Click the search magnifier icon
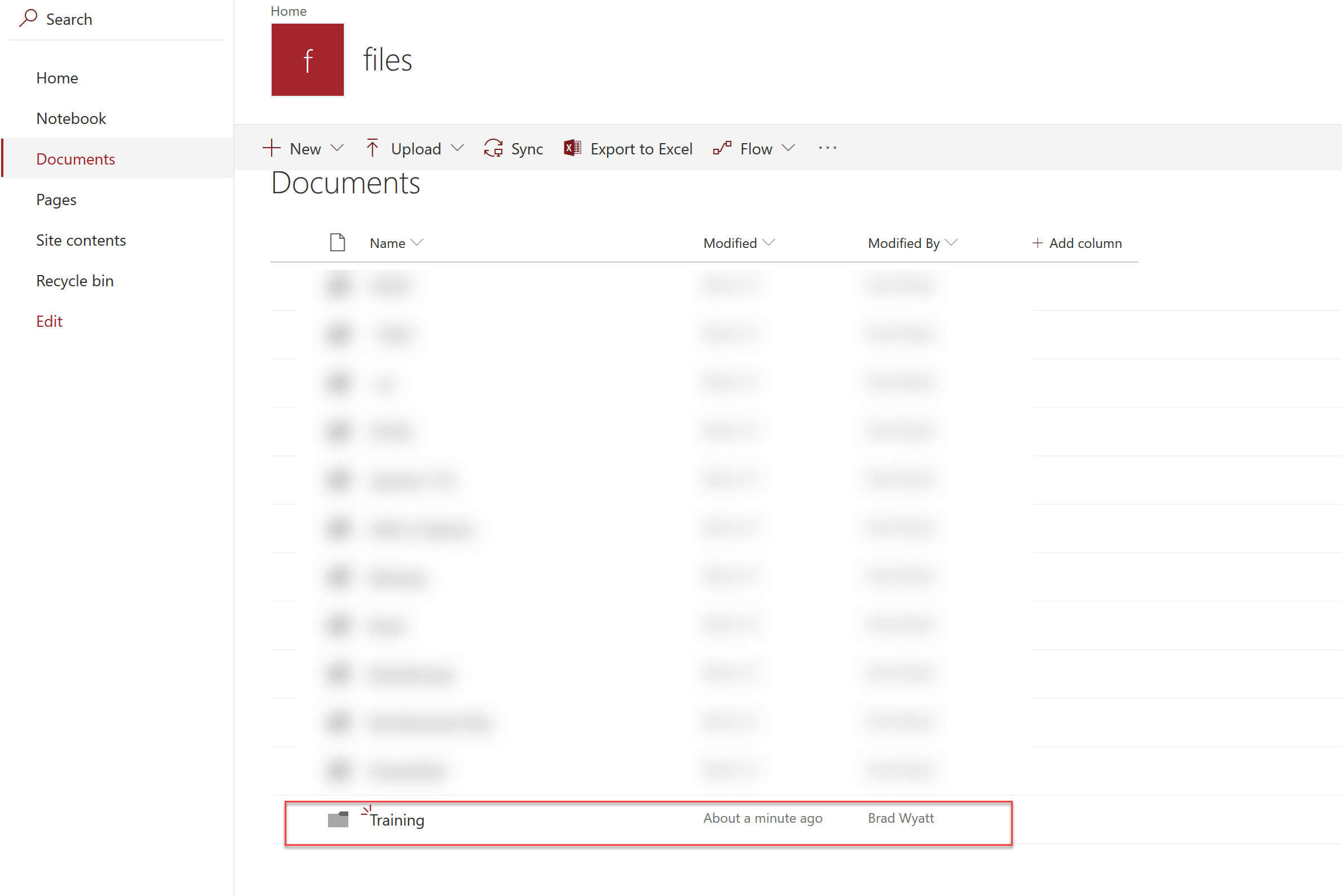The height and width of the screenshot is (896, 1342). click(x=28, y=18)
